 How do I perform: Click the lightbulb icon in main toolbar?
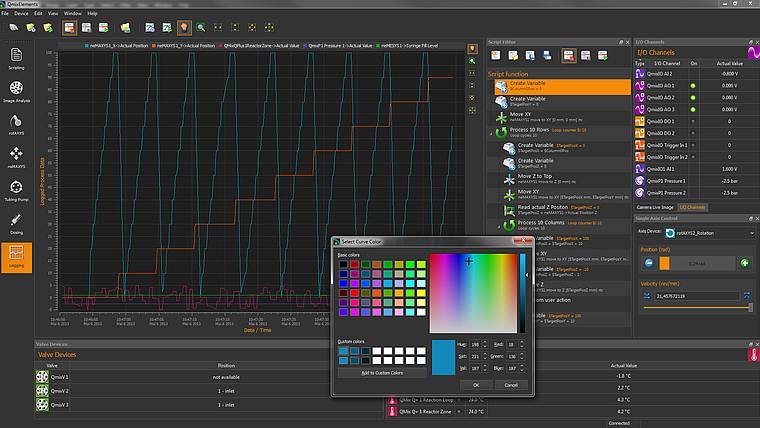[184, 28]
